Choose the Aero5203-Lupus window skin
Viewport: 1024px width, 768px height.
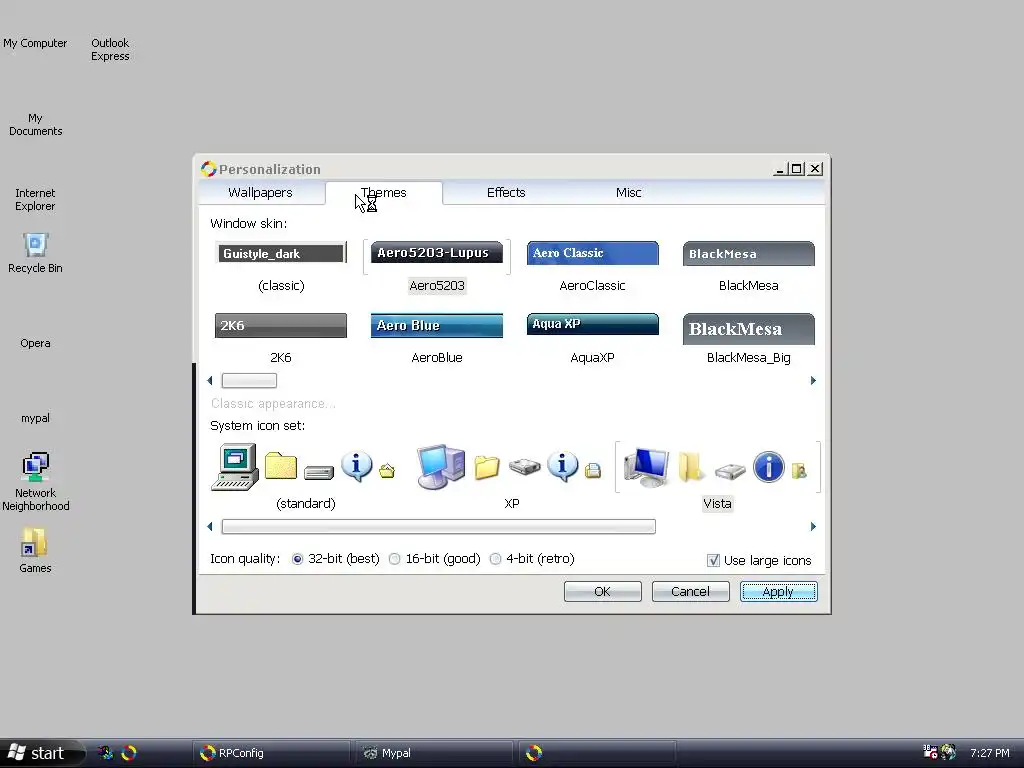(x=436, y=253)
